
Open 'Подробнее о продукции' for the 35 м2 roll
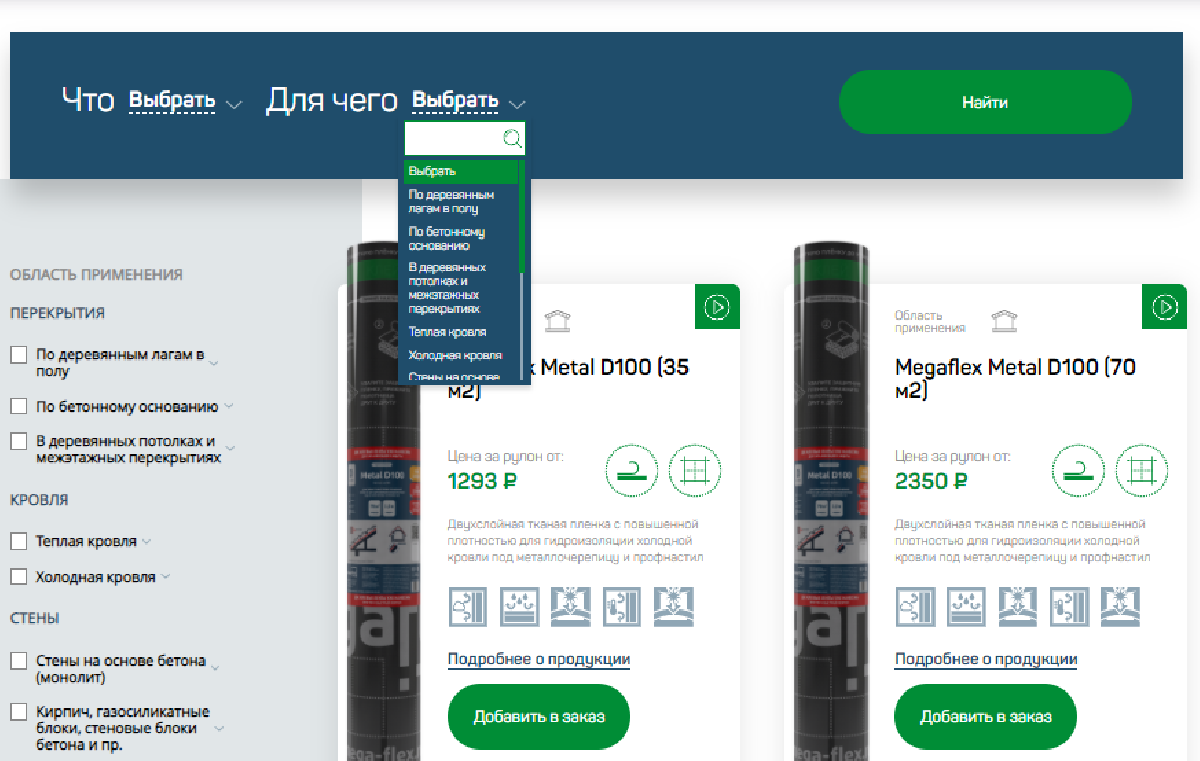point(539,659)
